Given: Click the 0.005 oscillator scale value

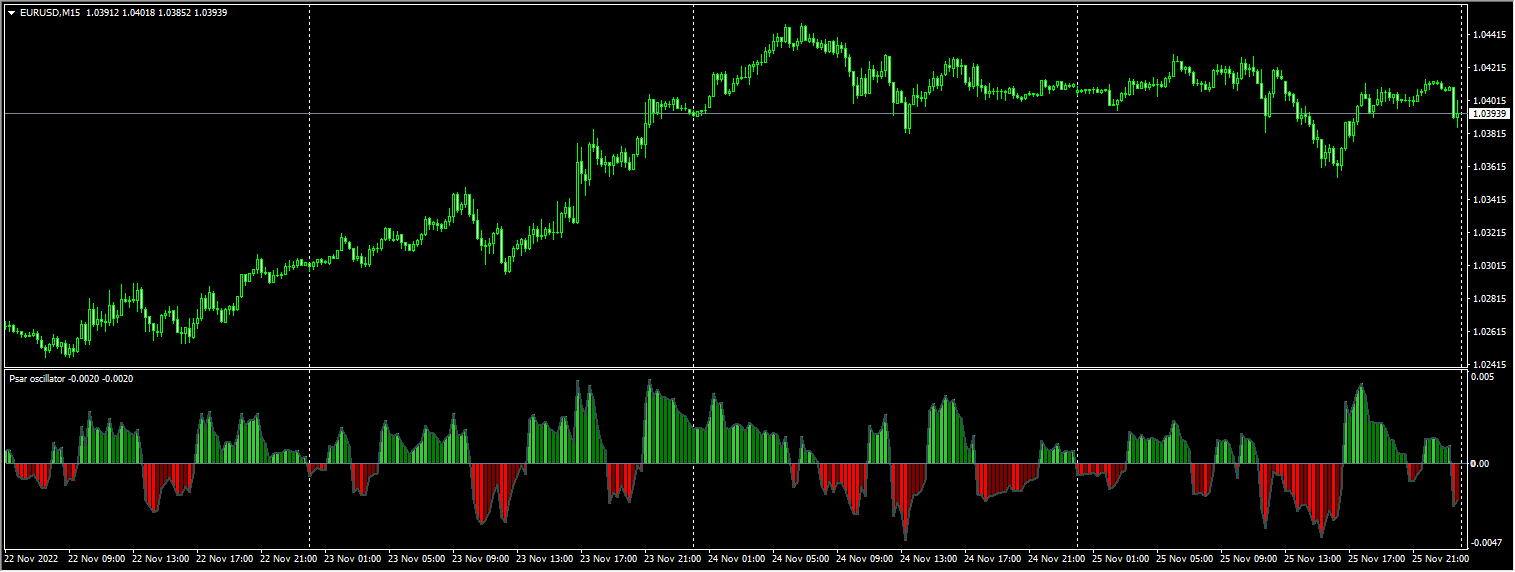Looking at the screenshot, I should [x=1482, y=377].
